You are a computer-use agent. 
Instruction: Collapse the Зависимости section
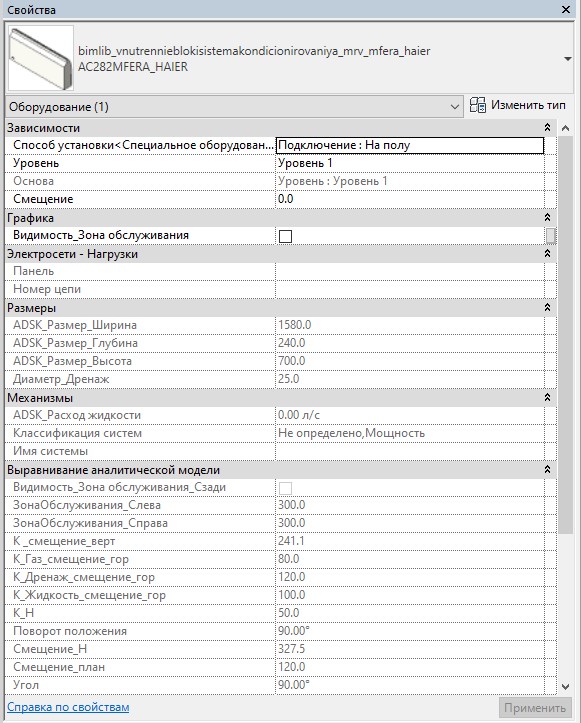547,127
